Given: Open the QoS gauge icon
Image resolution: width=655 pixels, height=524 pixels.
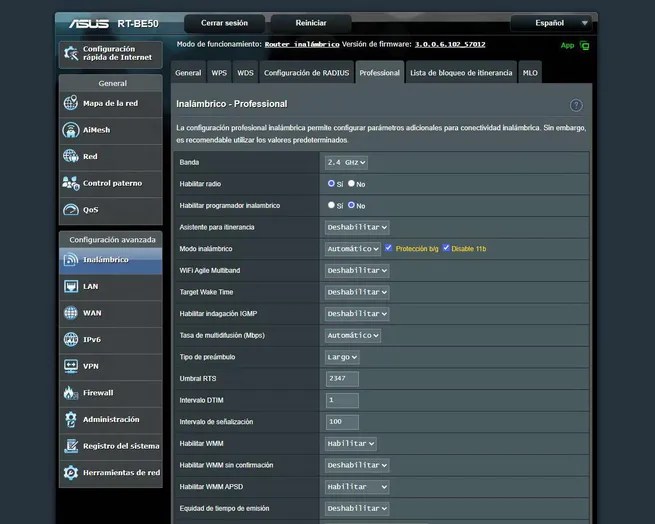Looking at the screenshot, I should pyautogui.click(x=71, y=210).
